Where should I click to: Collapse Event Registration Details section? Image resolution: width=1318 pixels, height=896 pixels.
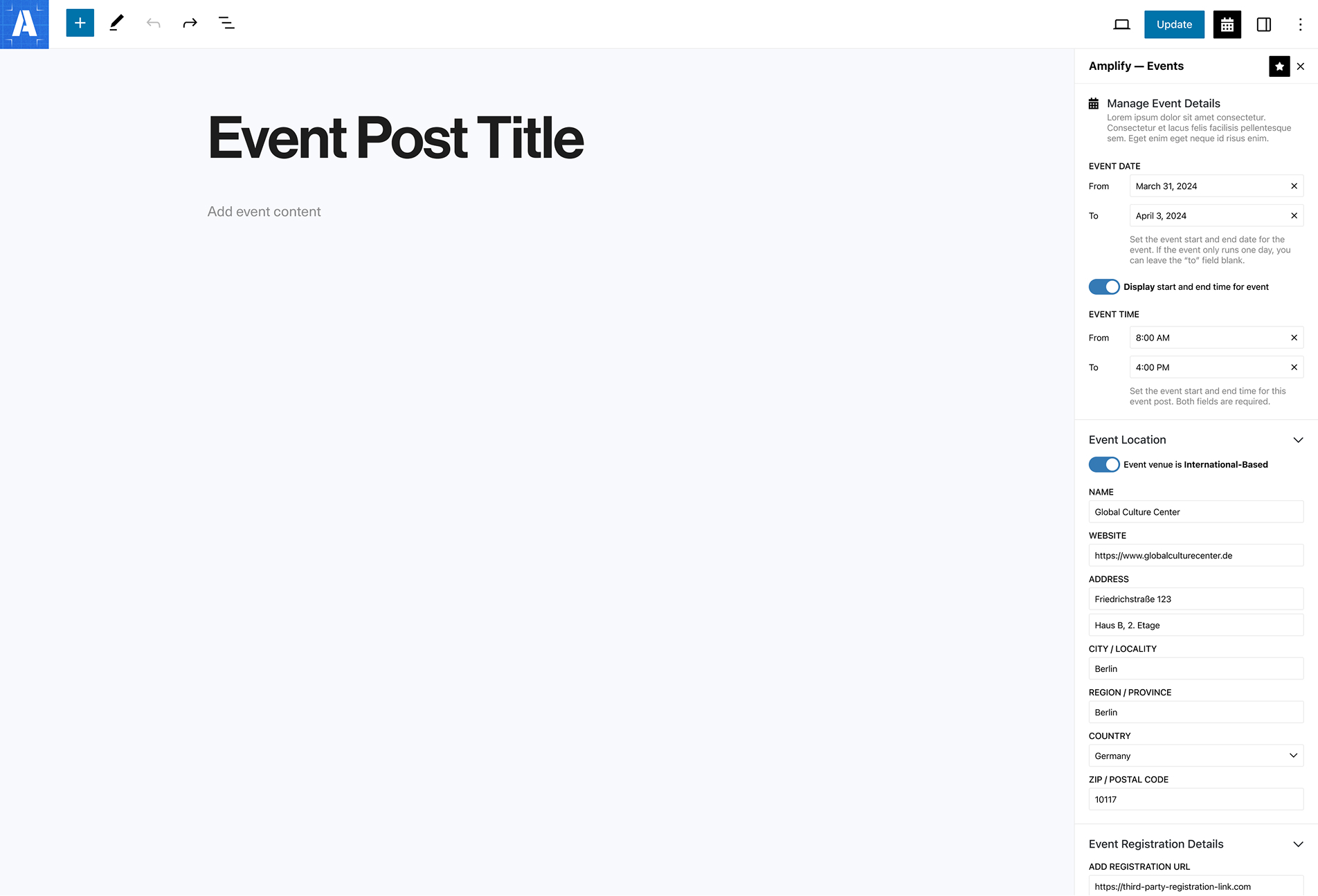[1298, 845]
